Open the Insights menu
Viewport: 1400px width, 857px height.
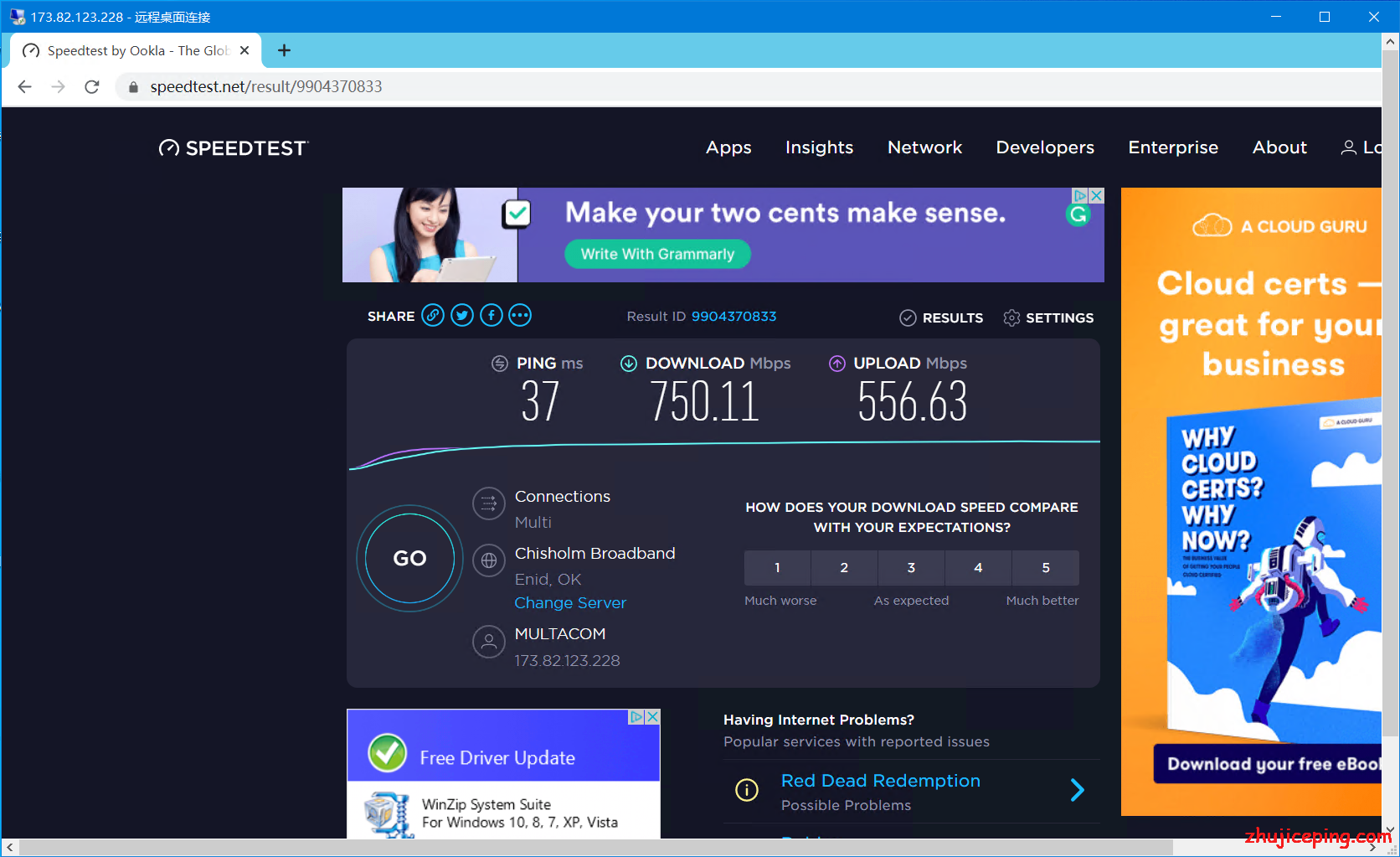point(819,147)
